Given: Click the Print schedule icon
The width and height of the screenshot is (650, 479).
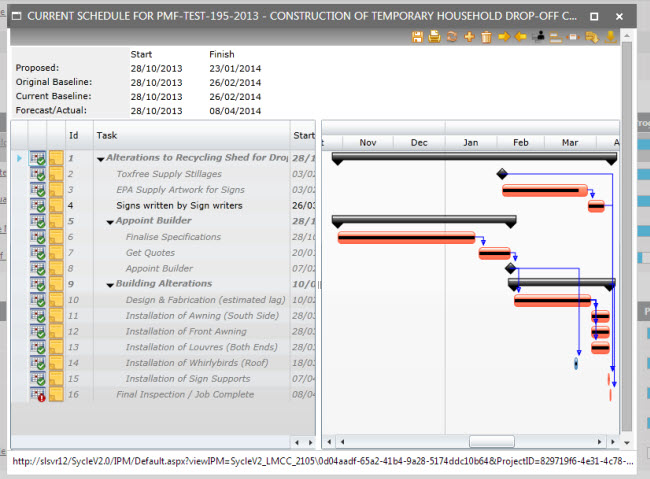Looking at the screenshot, I should [435, 37].
